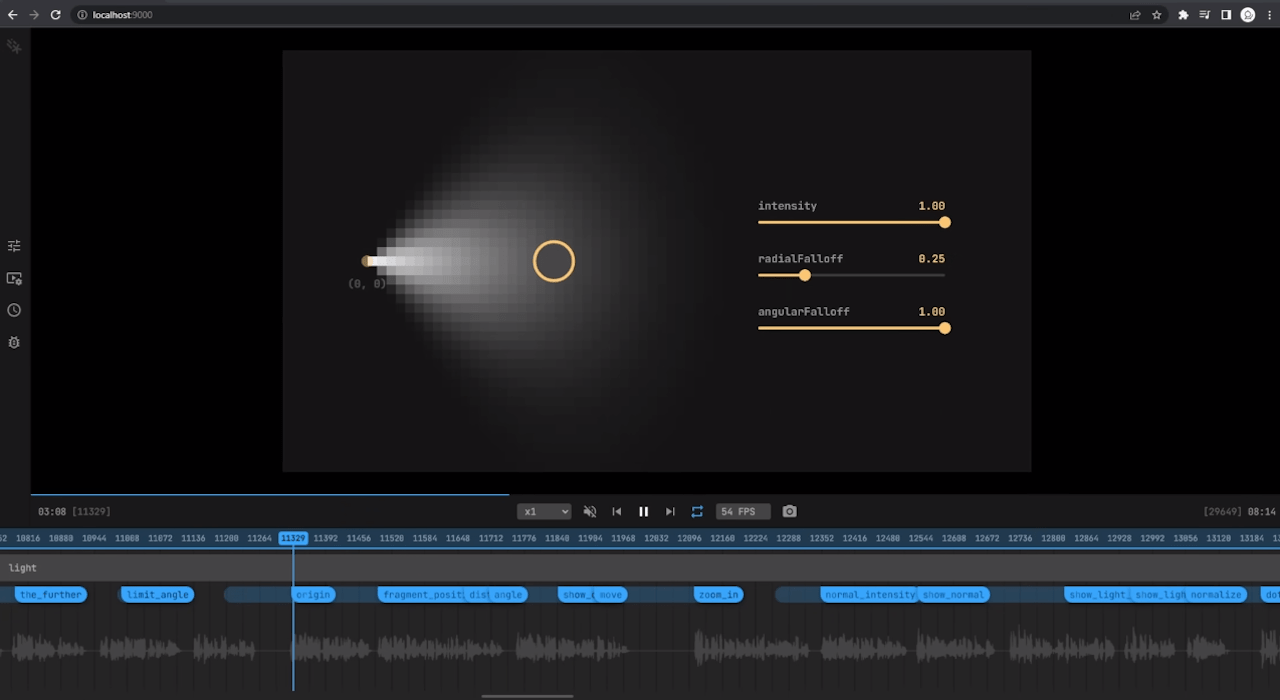Toggle loop playback mode
This screenshot has width=1280, height=700.
coord(697,511)
